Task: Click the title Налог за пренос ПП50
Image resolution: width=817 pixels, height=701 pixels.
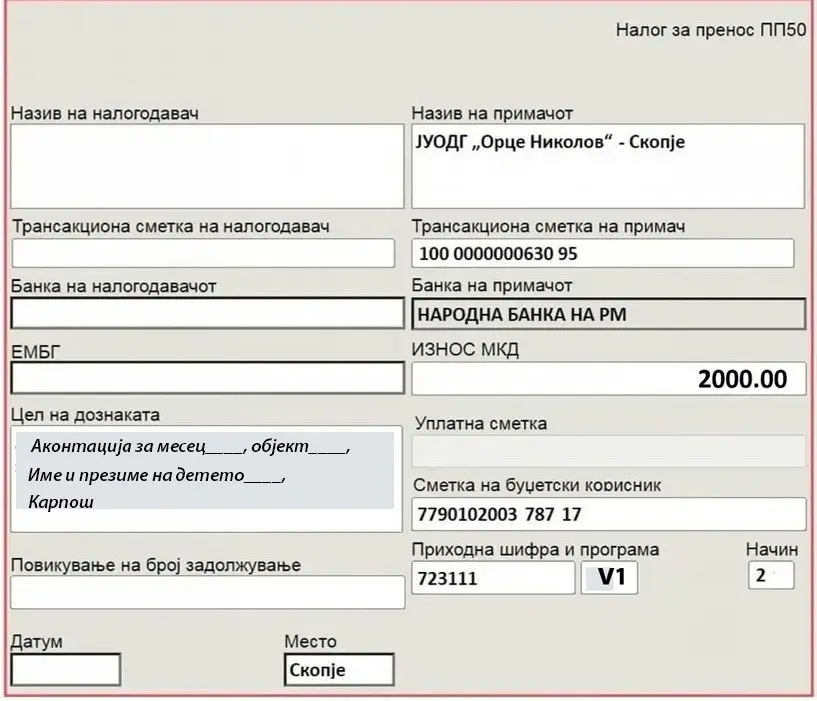Action: pyautogui.click(x=711, y=30)
